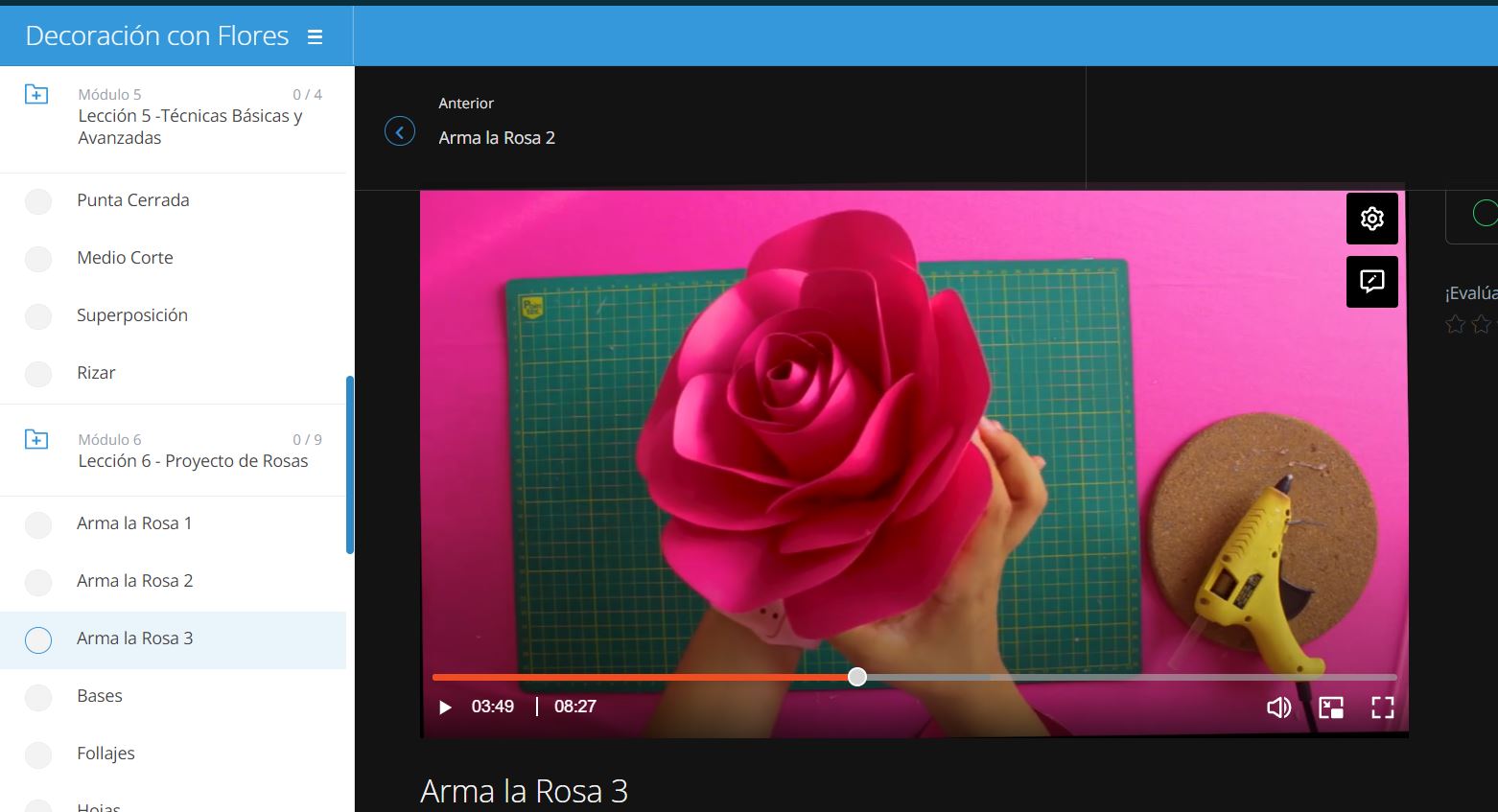Enter fullscreen video mode
Viewport: 1498px width, 812px height.
coord(1382,708)
